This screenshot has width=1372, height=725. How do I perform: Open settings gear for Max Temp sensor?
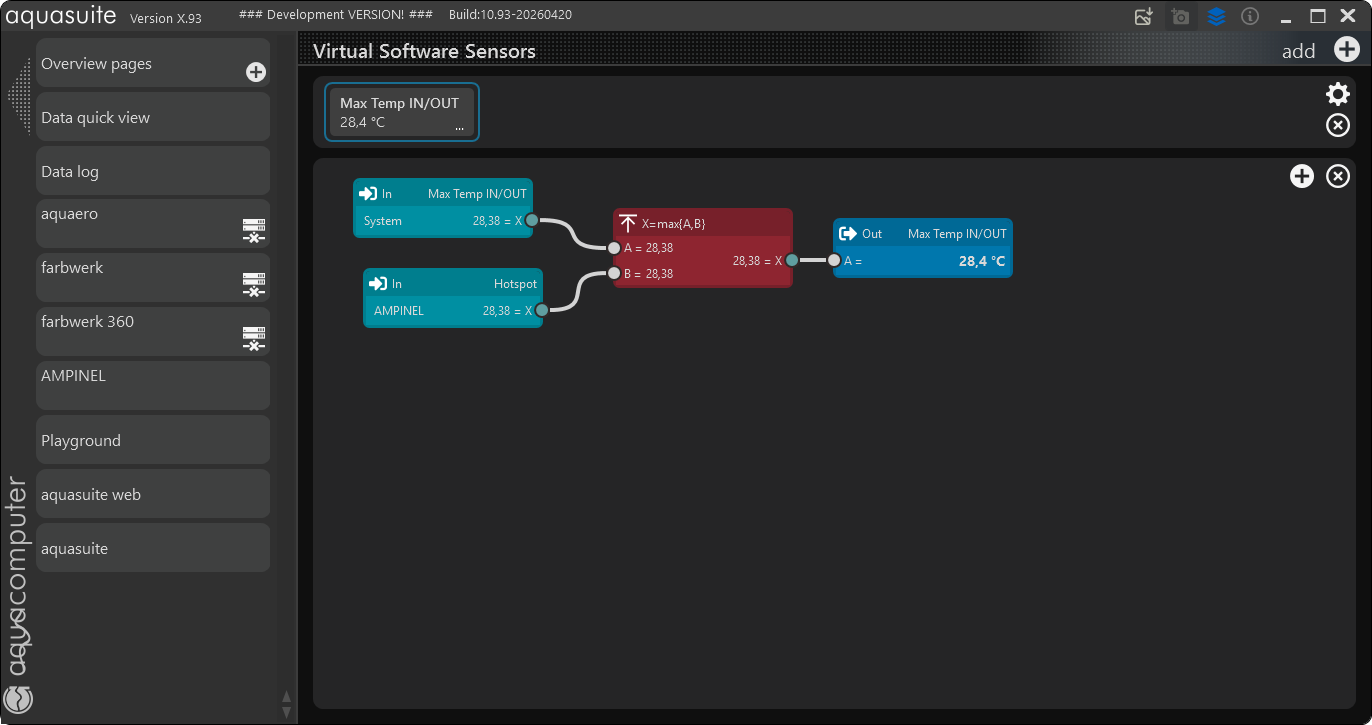[1337, 94]
